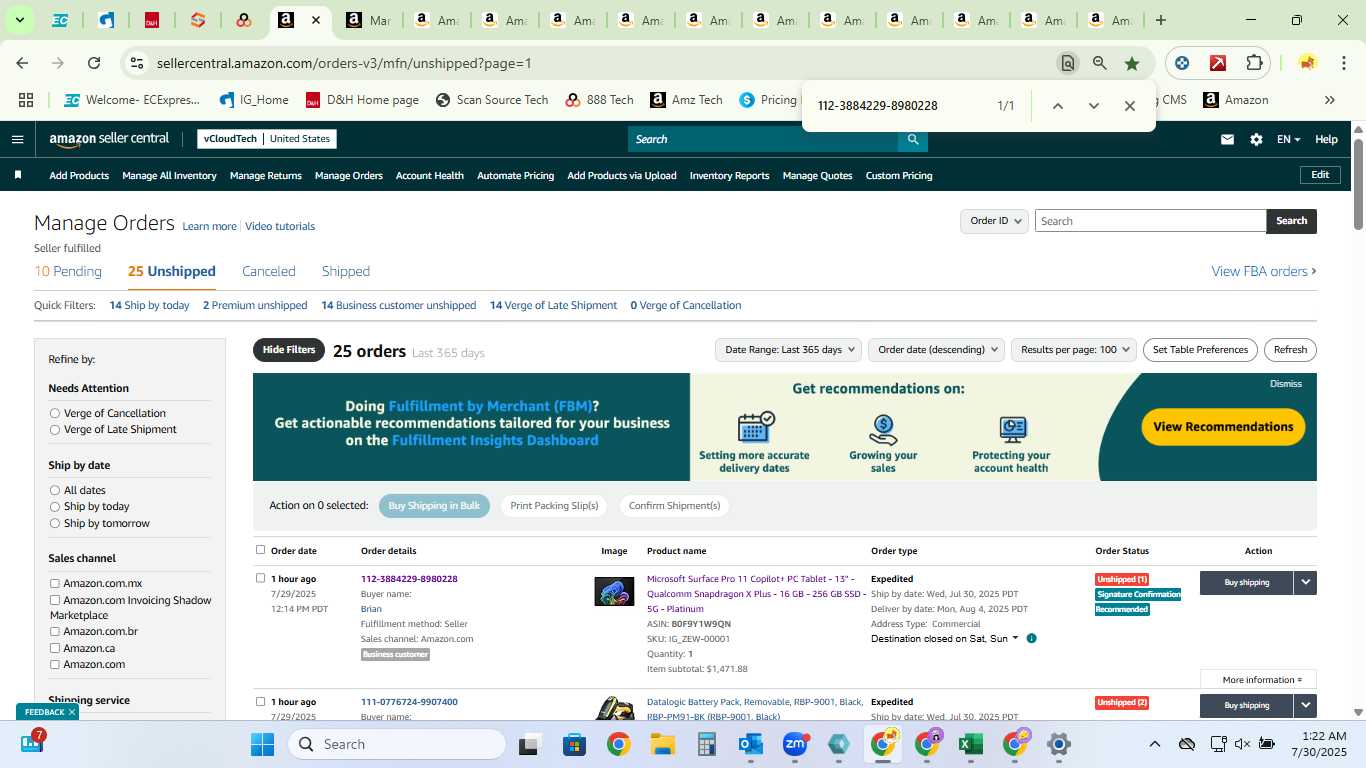This screenshot has width=1366, height=768.
Task: Switch to the Canceled tab
Action: (269, 271)
